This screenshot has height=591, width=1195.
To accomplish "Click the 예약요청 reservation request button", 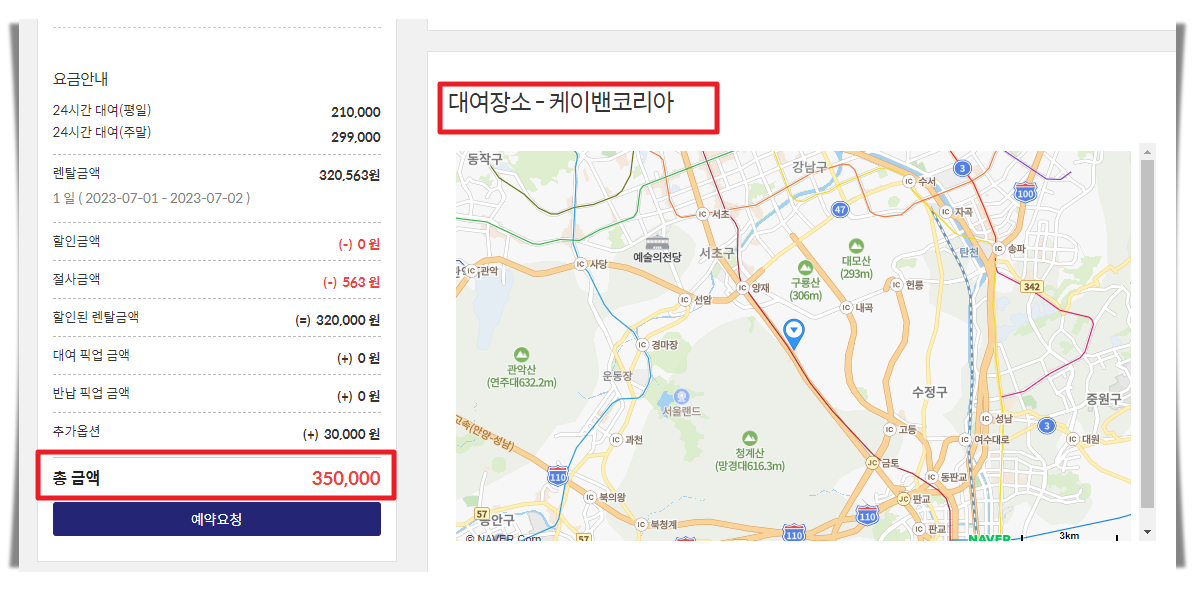I will pyautogui.click(x=216, y=519).
